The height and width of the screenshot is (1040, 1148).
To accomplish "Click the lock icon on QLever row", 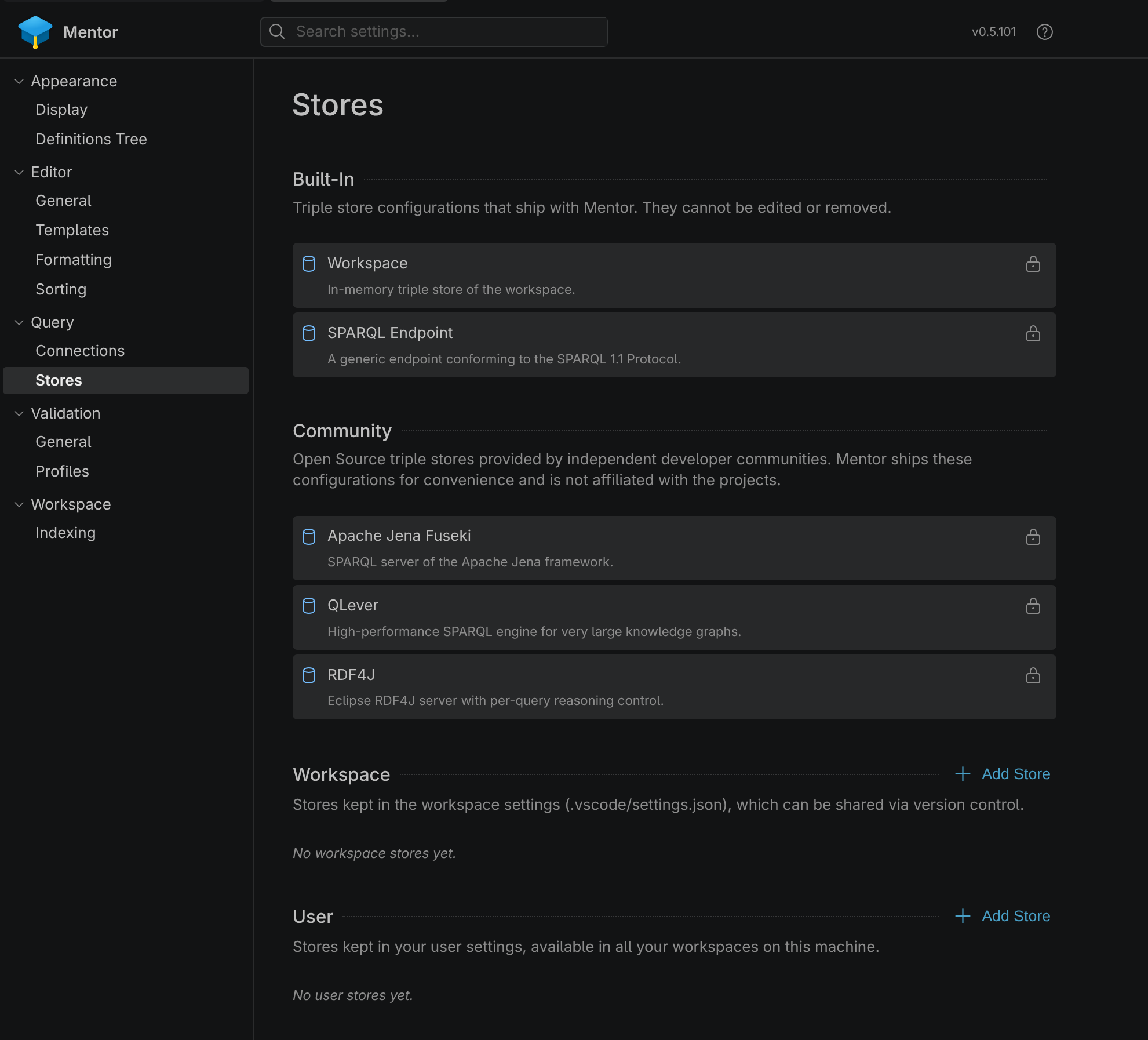I will tap(1033, 606).
